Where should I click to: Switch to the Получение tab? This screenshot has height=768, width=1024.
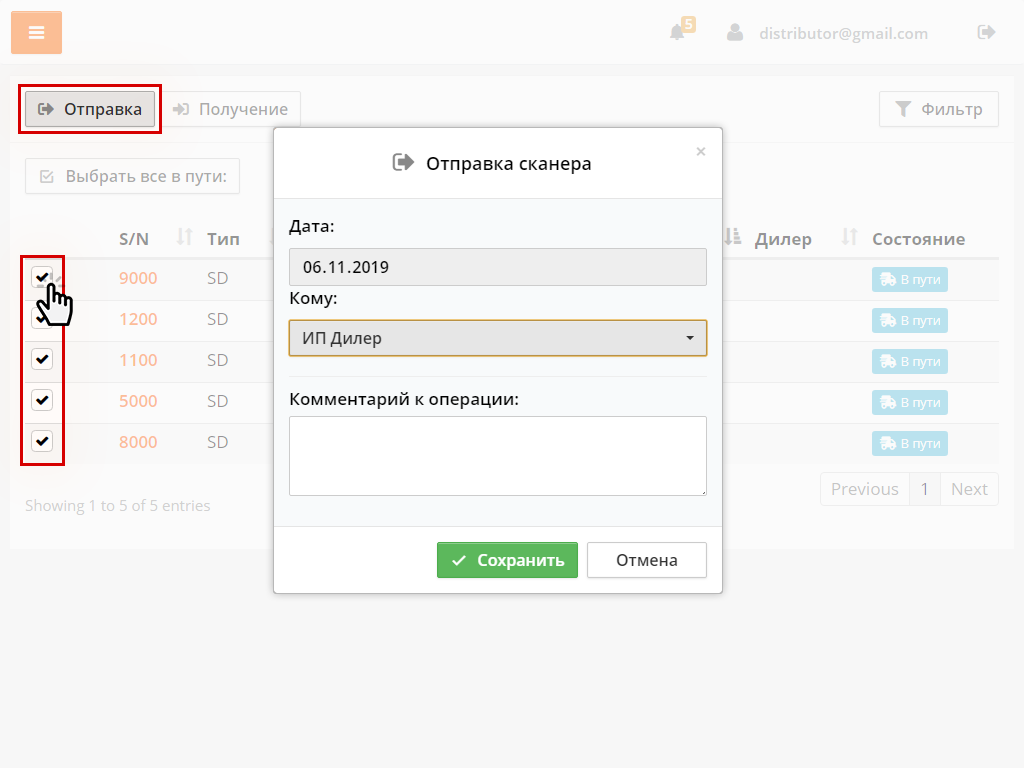pos(230,109)
